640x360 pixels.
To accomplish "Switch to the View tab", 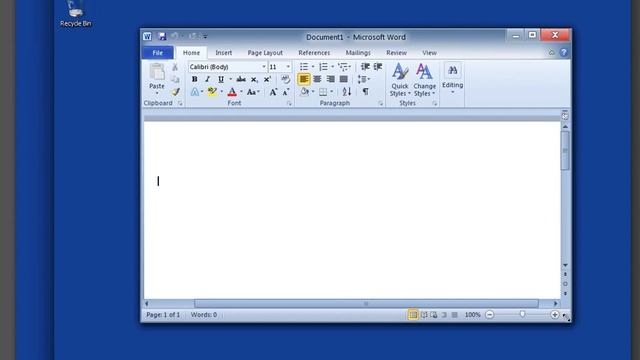I will pos(429,53).
